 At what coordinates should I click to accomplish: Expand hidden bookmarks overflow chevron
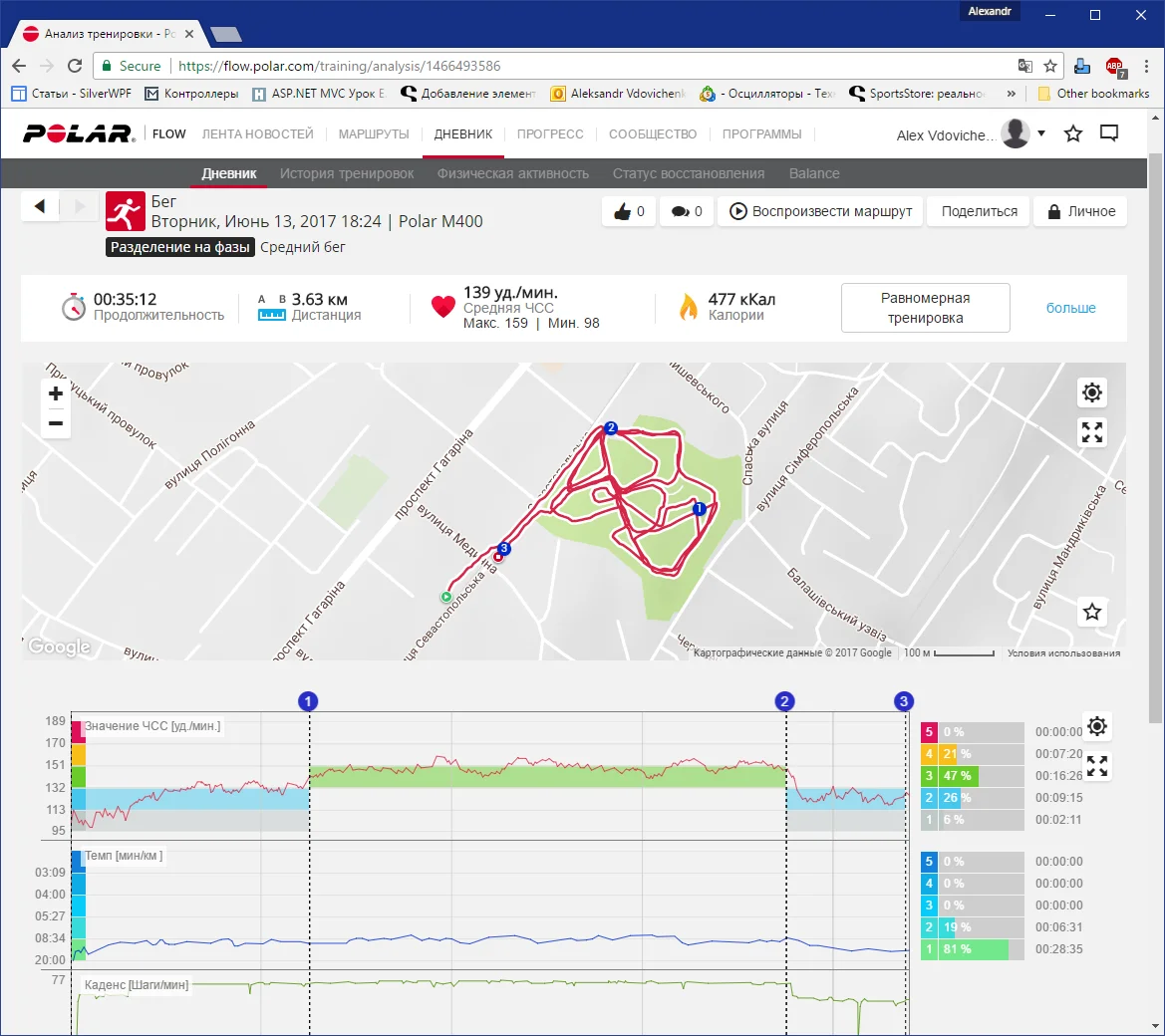(1012, 94)
